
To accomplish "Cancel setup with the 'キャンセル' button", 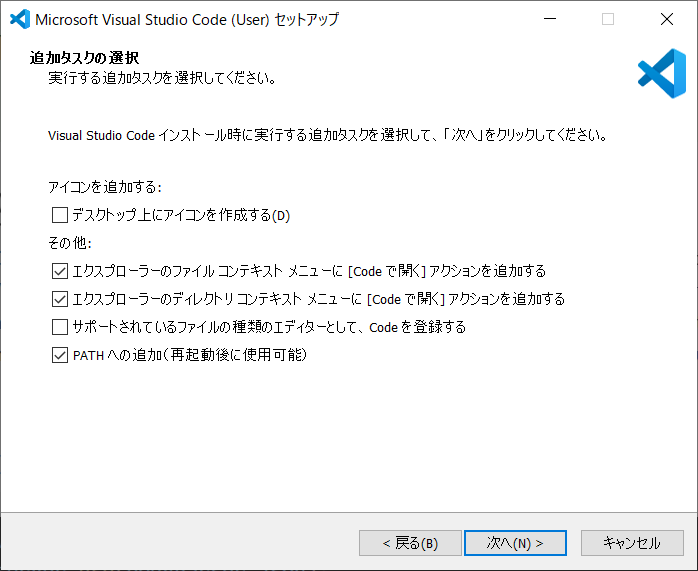I will [632, 543].
